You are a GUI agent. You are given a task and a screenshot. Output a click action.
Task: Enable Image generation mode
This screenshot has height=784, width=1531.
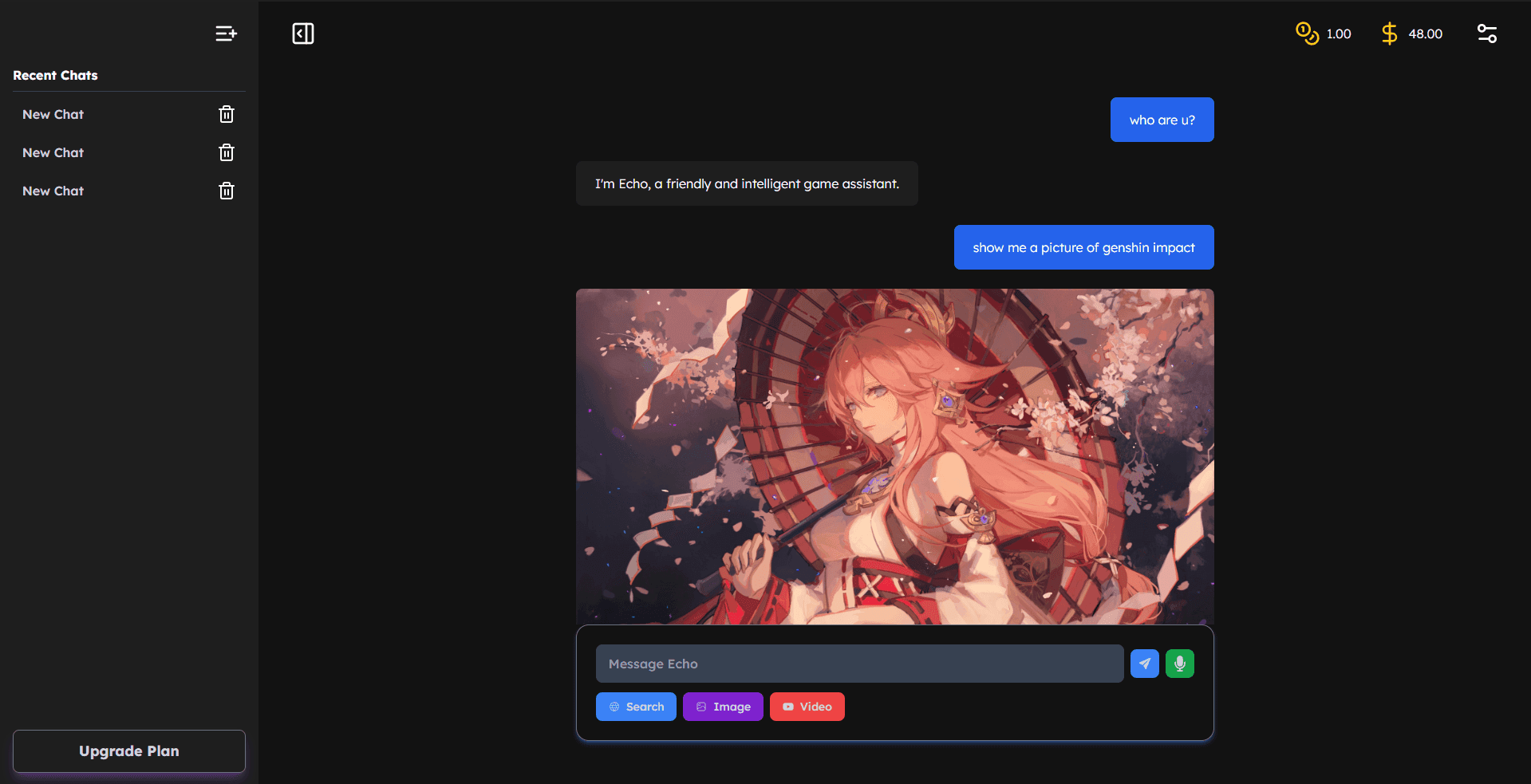pos(723,707)
